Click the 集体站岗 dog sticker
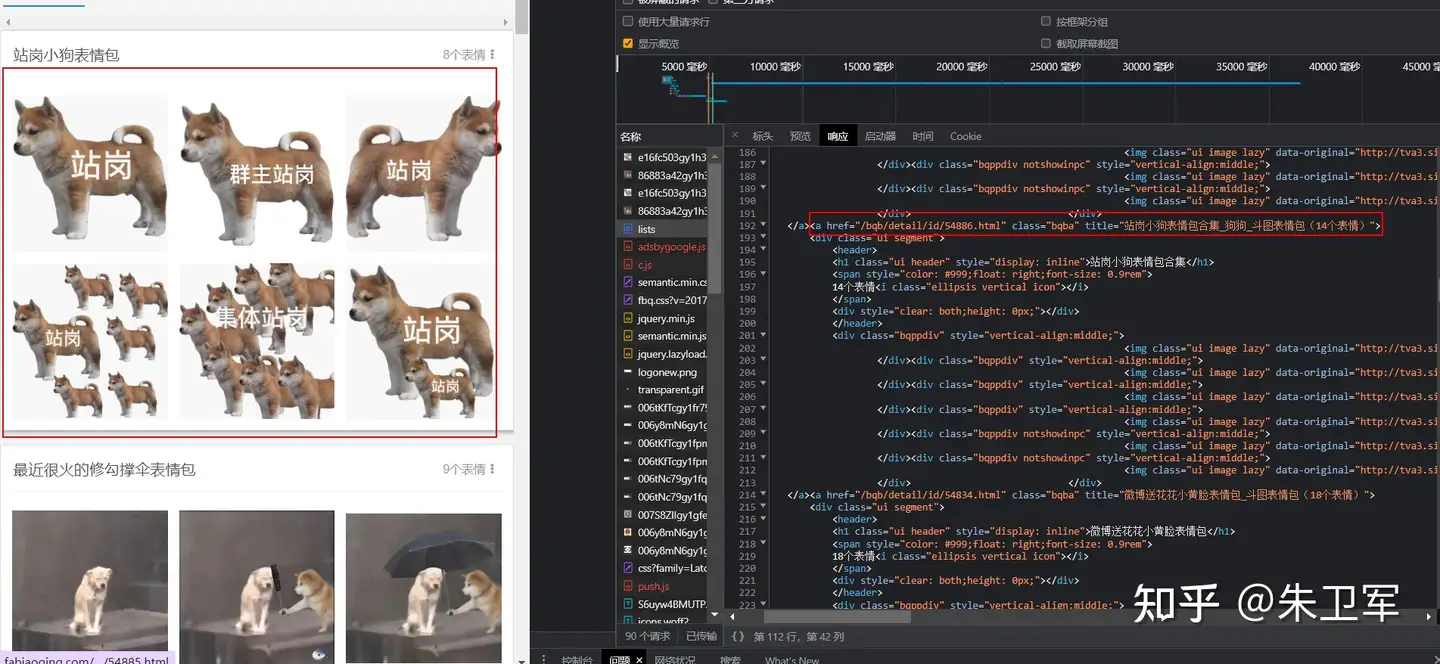Viewport: 1440px width, 664px height. pos(257,341)
